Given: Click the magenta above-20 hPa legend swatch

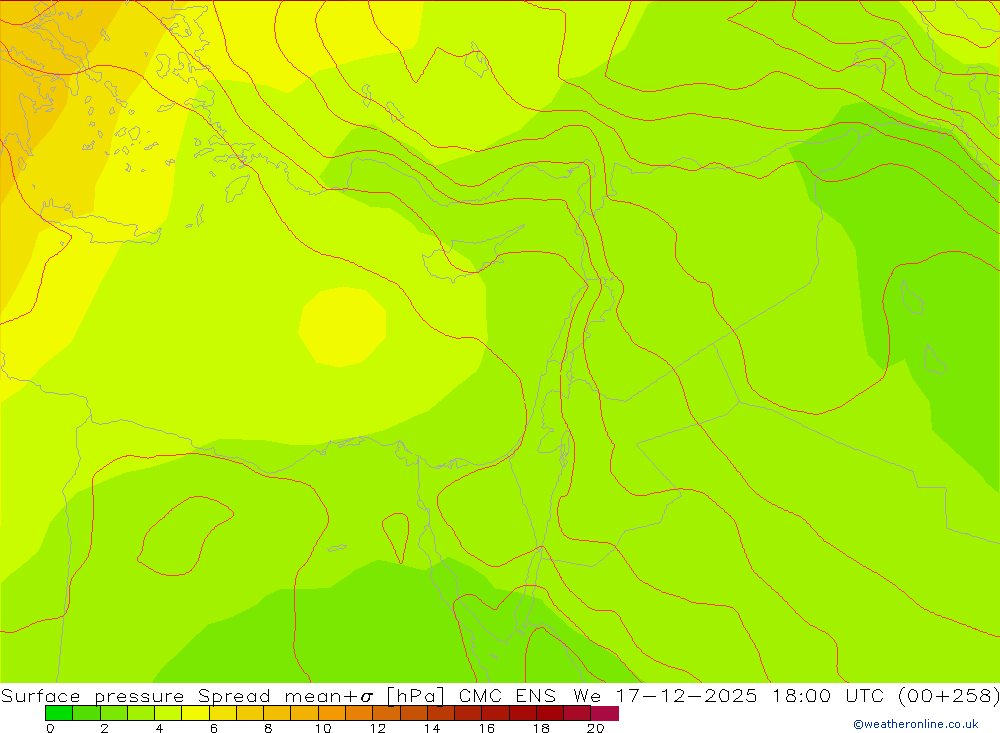Looking at the screenshot, I should pyautogui.click(x=605, y=713).
